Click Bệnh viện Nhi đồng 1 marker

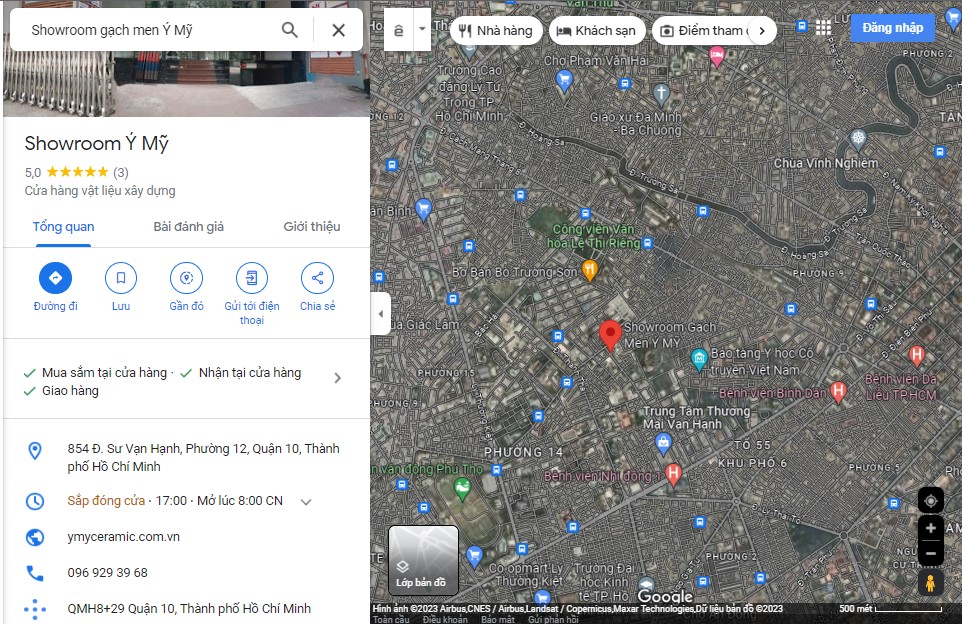pyautogui.click(x=673, y=474)
